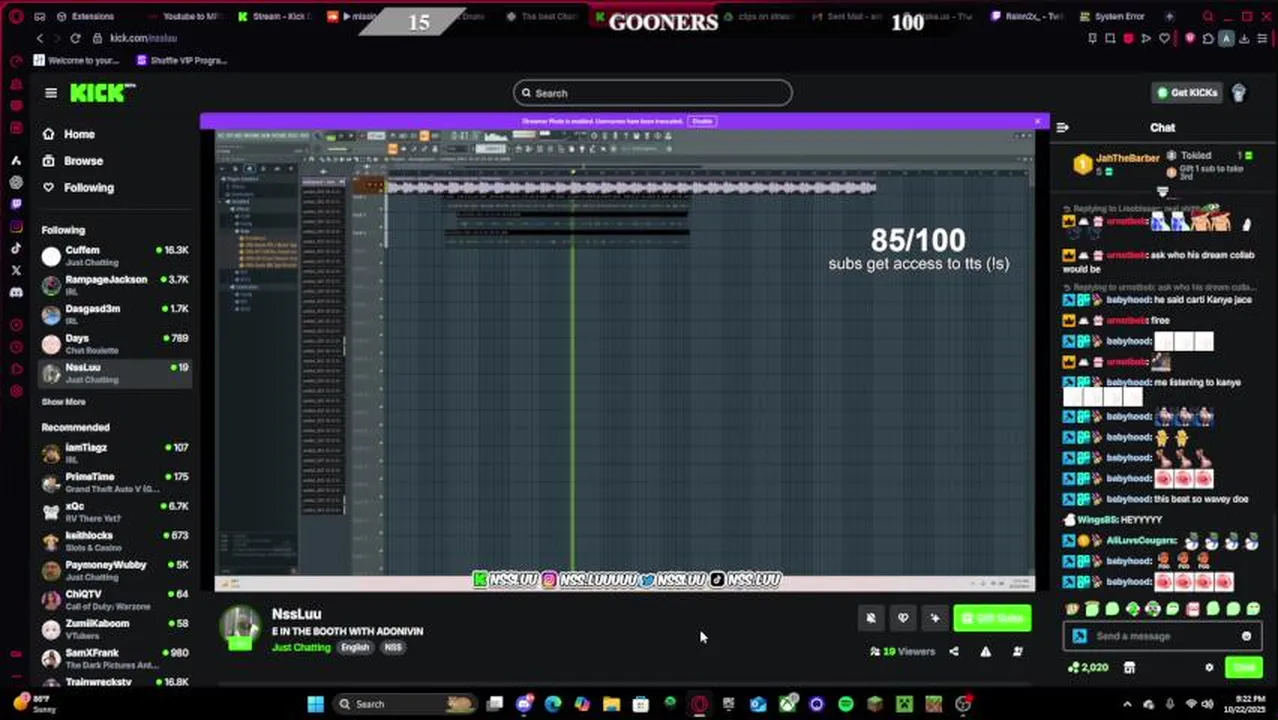
Task: Select NssLuu channel in sidebar
Action: (114, 373)
